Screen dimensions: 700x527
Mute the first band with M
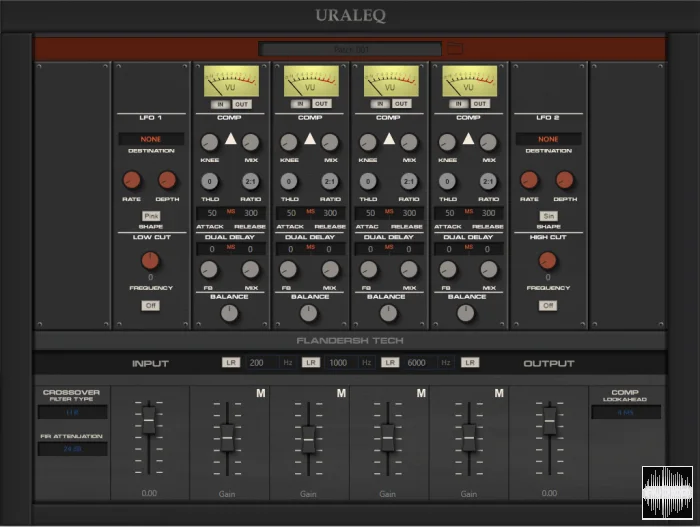pos(261,393)
